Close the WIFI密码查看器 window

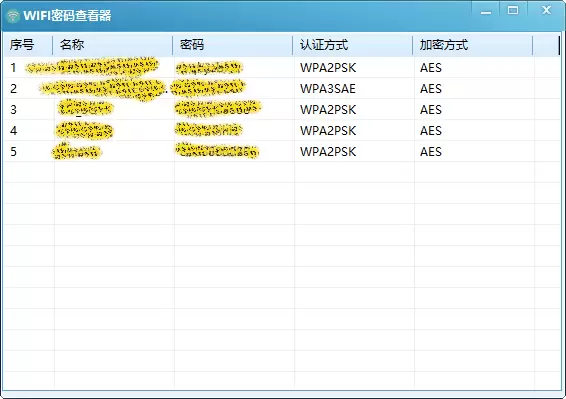pos(546,10)
